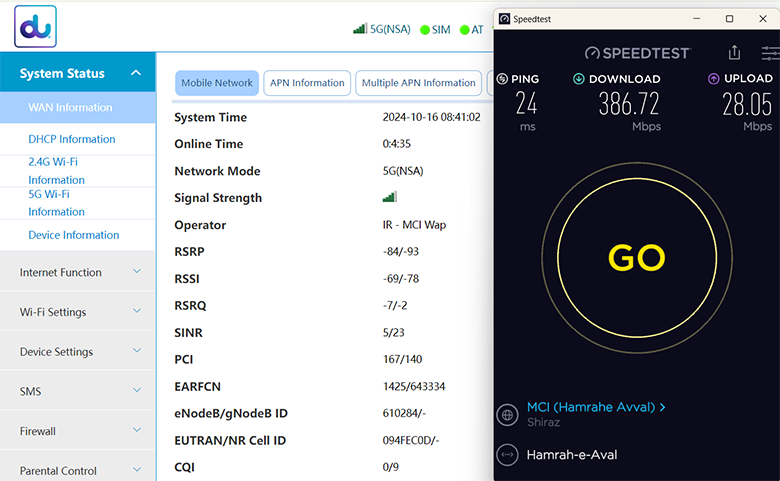Image resolution: width=780 pixels, height=481 pixels.
Task: Change server via MCI (Hamrahe Avval) link
Action: point(596,407)
